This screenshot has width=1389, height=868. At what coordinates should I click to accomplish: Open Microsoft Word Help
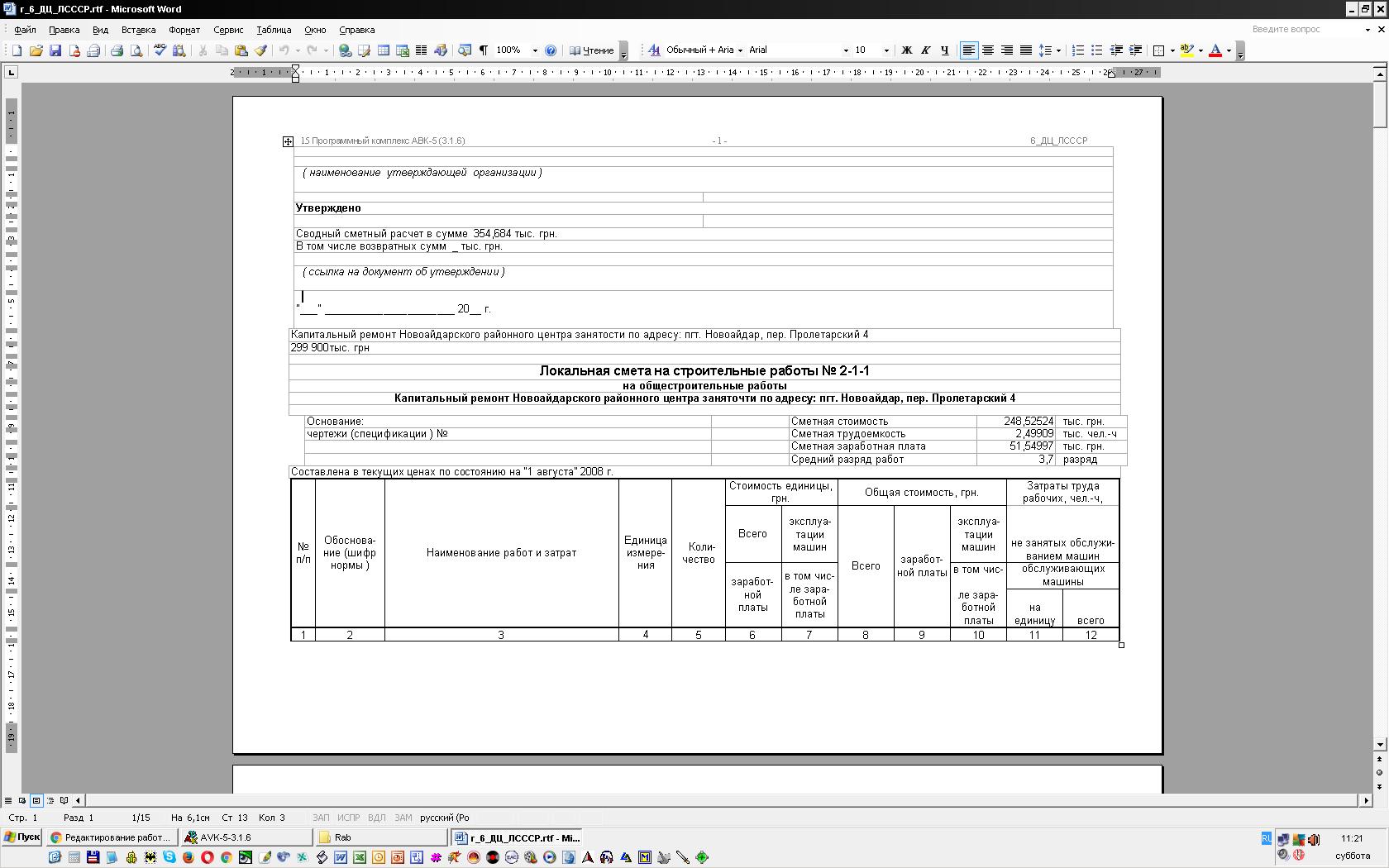pyautogui.click(x=551, y=50)
